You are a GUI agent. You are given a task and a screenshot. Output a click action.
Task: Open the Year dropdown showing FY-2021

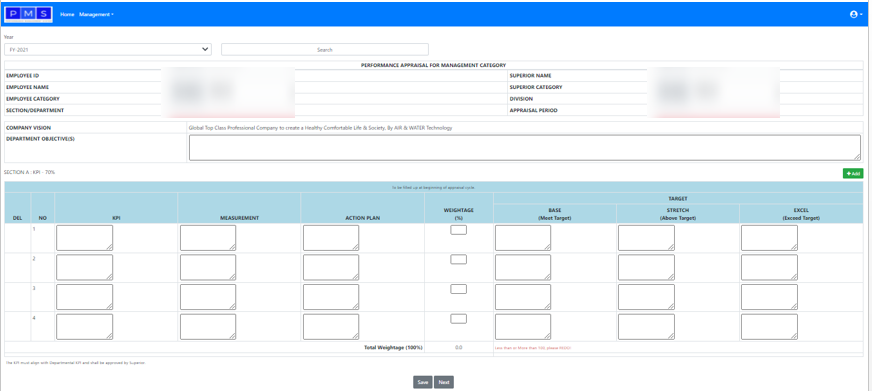pyautogui.click(x=108, y=50)
